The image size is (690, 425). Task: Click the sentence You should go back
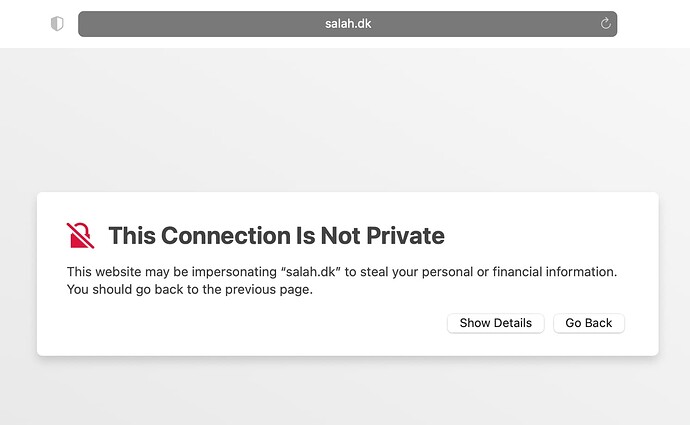(190, 289)
